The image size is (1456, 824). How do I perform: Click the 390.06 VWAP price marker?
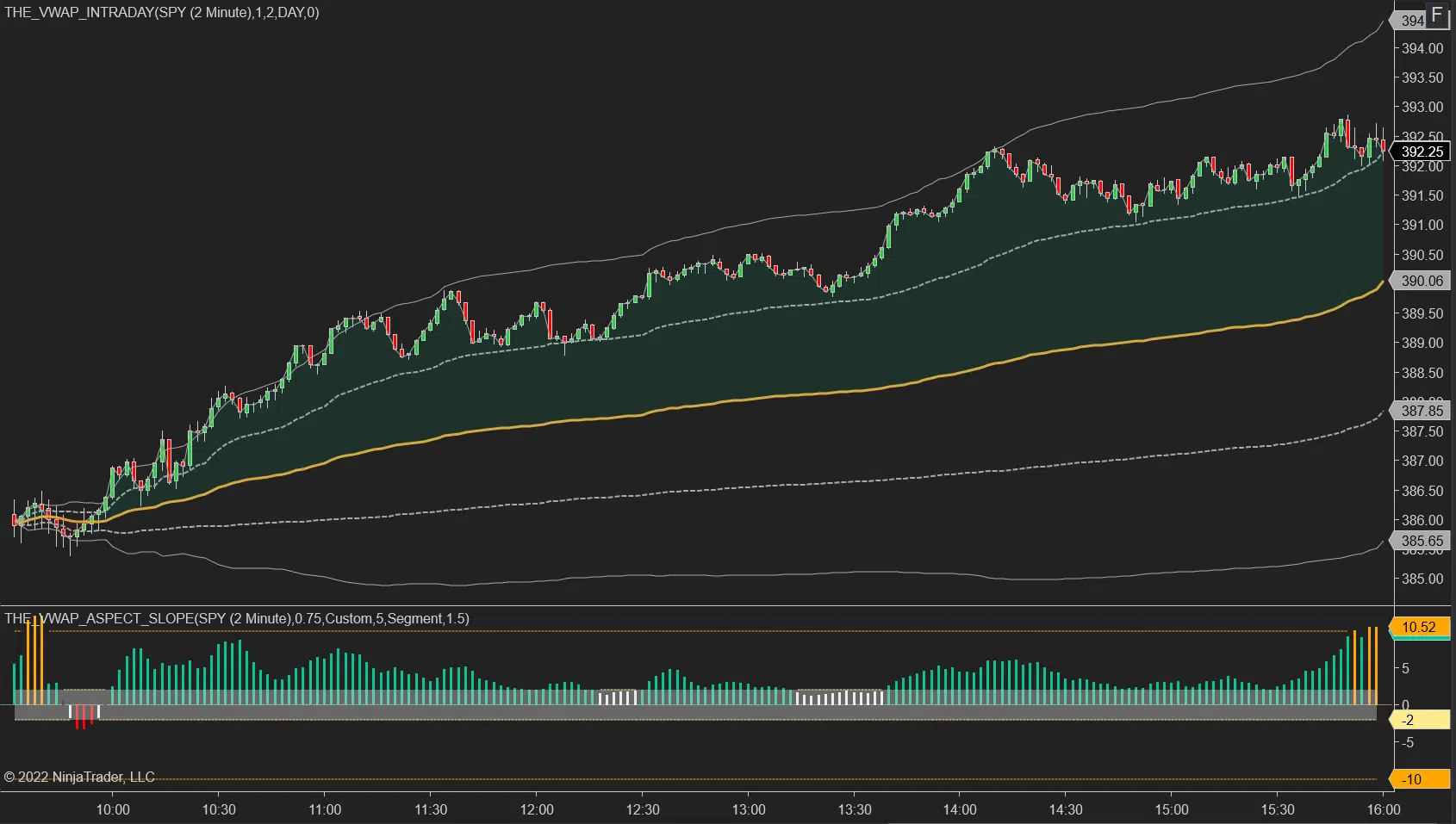click(1422, 281)
